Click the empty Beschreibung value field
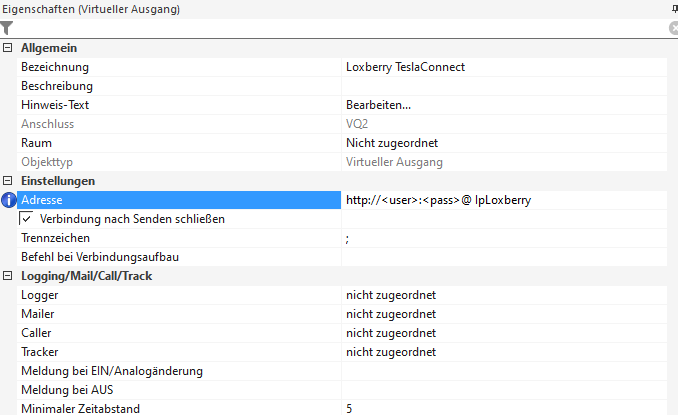The width and height of the screenshot is (678, 415). 504,86
